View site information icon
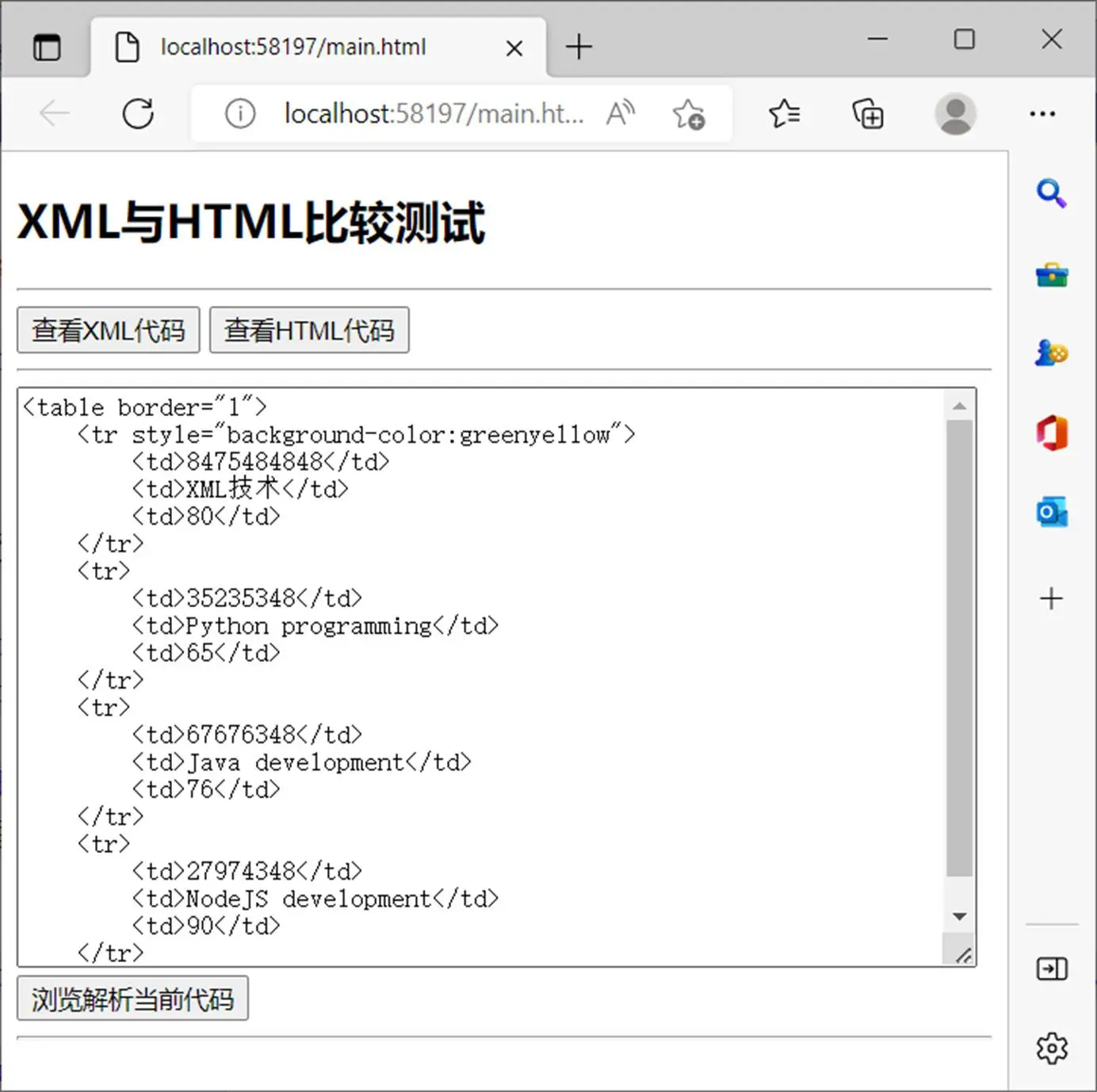Image resolution: width=1097 pixels, height=1092 pixels. pyautogui.click(x=240, y=114)
